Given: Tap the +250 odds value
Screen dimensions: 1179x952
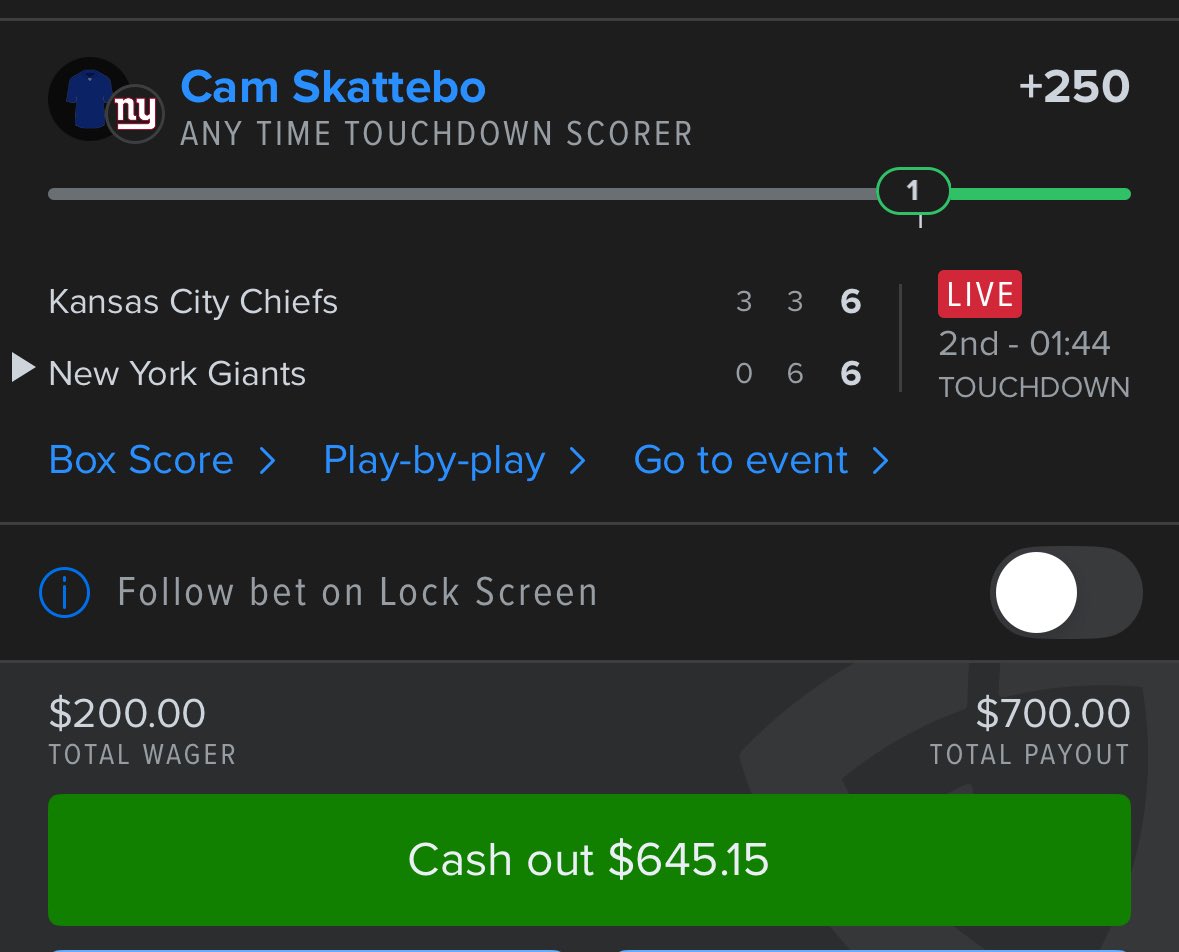Looking at the screenshot, I should point(1074,88).
